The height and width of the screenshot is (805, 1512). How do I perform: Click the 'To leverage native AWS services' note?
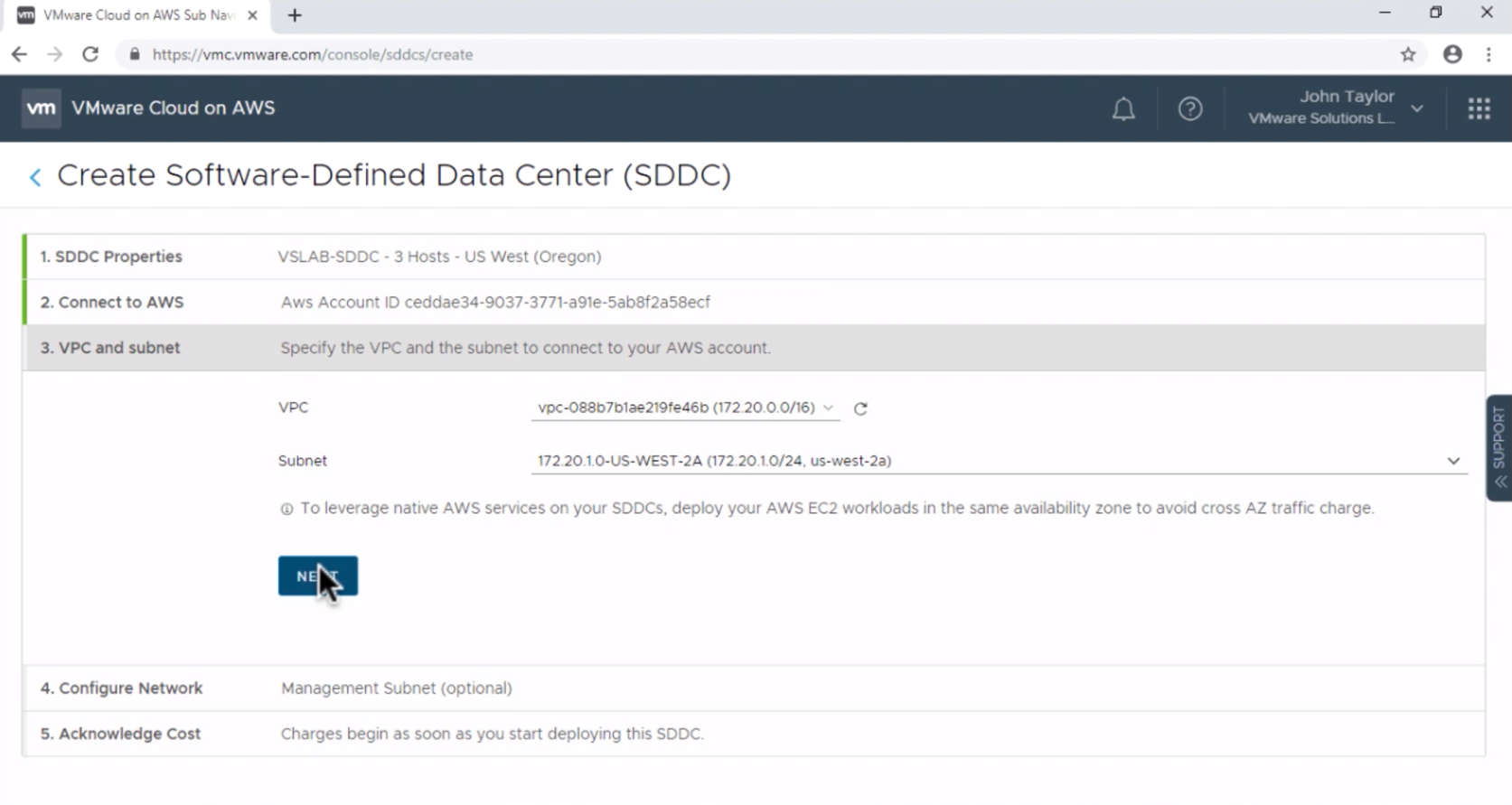(x=837, y=509)
